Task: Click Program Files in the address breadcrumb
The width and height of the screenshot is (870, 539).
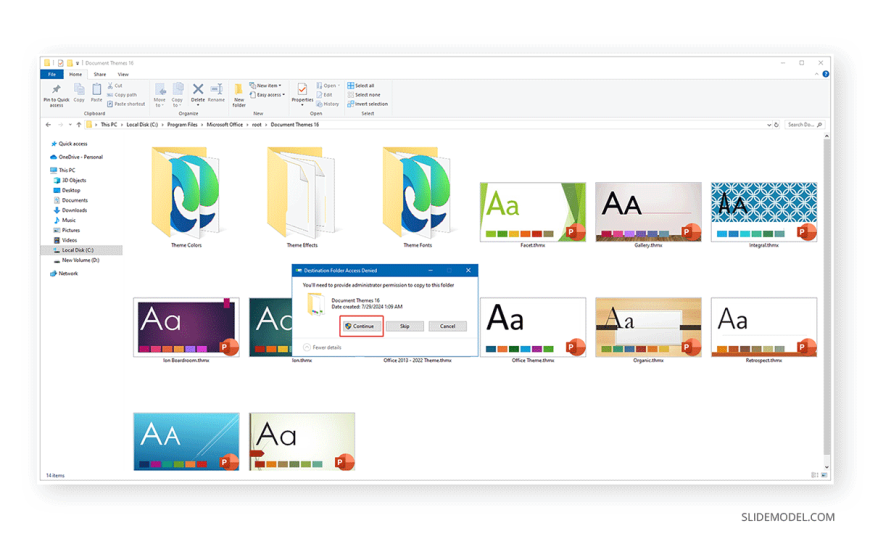Action: (x=182, y=125)
